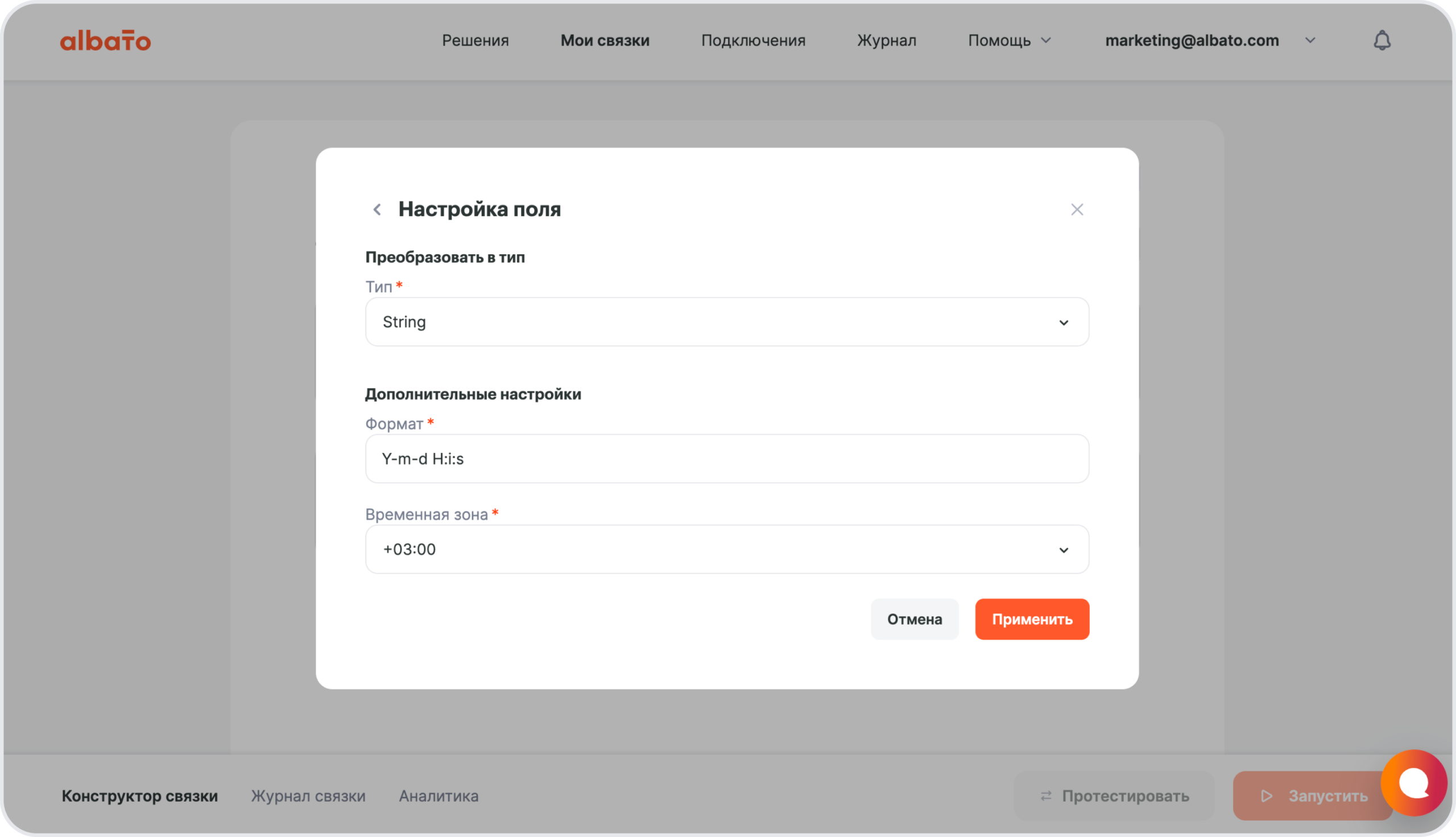The image size is (1456, 837).
Task: Expand the Помощь menu
Action: pos(1009,41)
